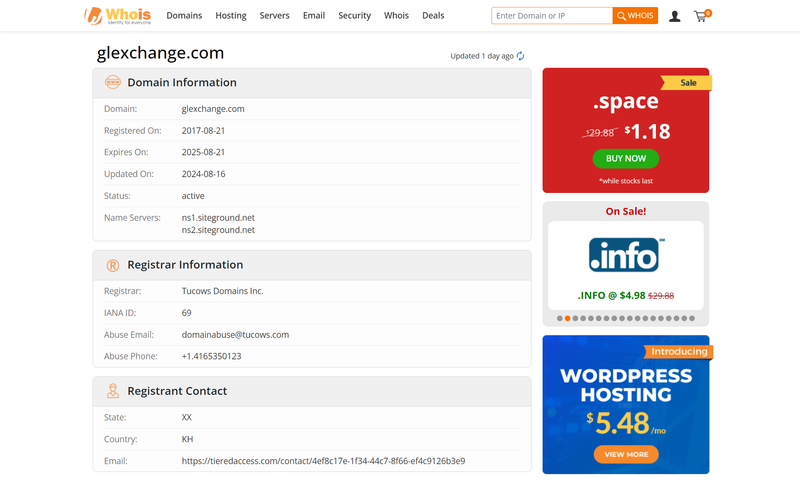Open the user account icon
Viewport: 800px width, 483px height.
click(674, 16)
